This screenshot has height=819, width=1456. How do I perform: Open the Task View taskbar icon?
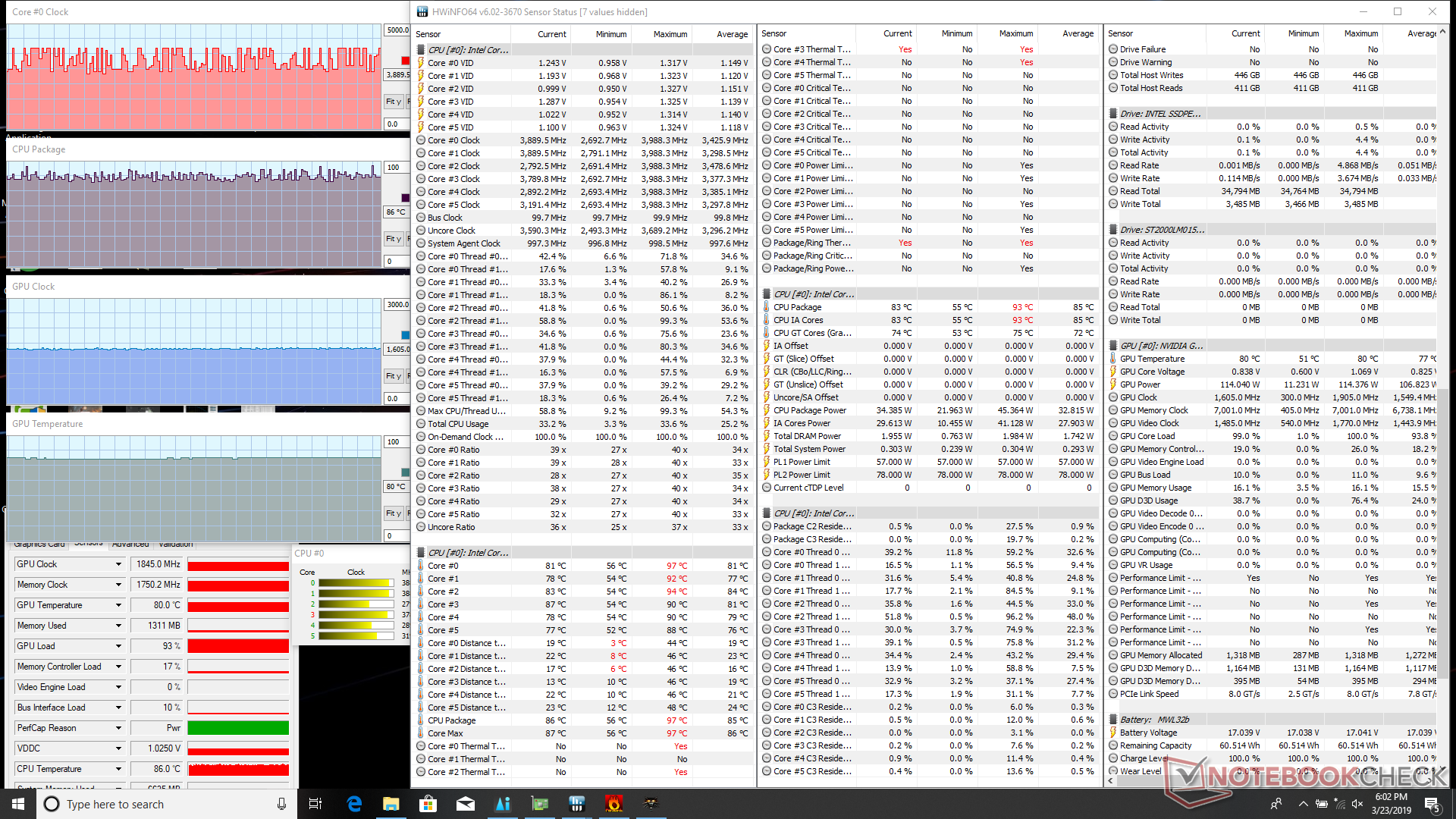coord(315,804)
